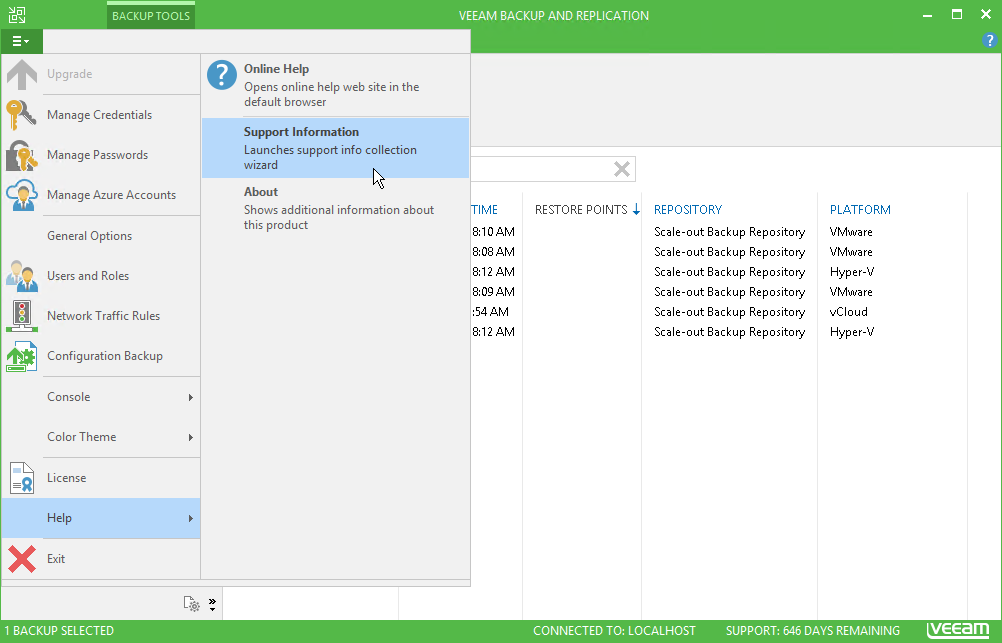Expand the Help submenu arrow
This screenshot has width=1002, height=643.
tap(190, 518)
